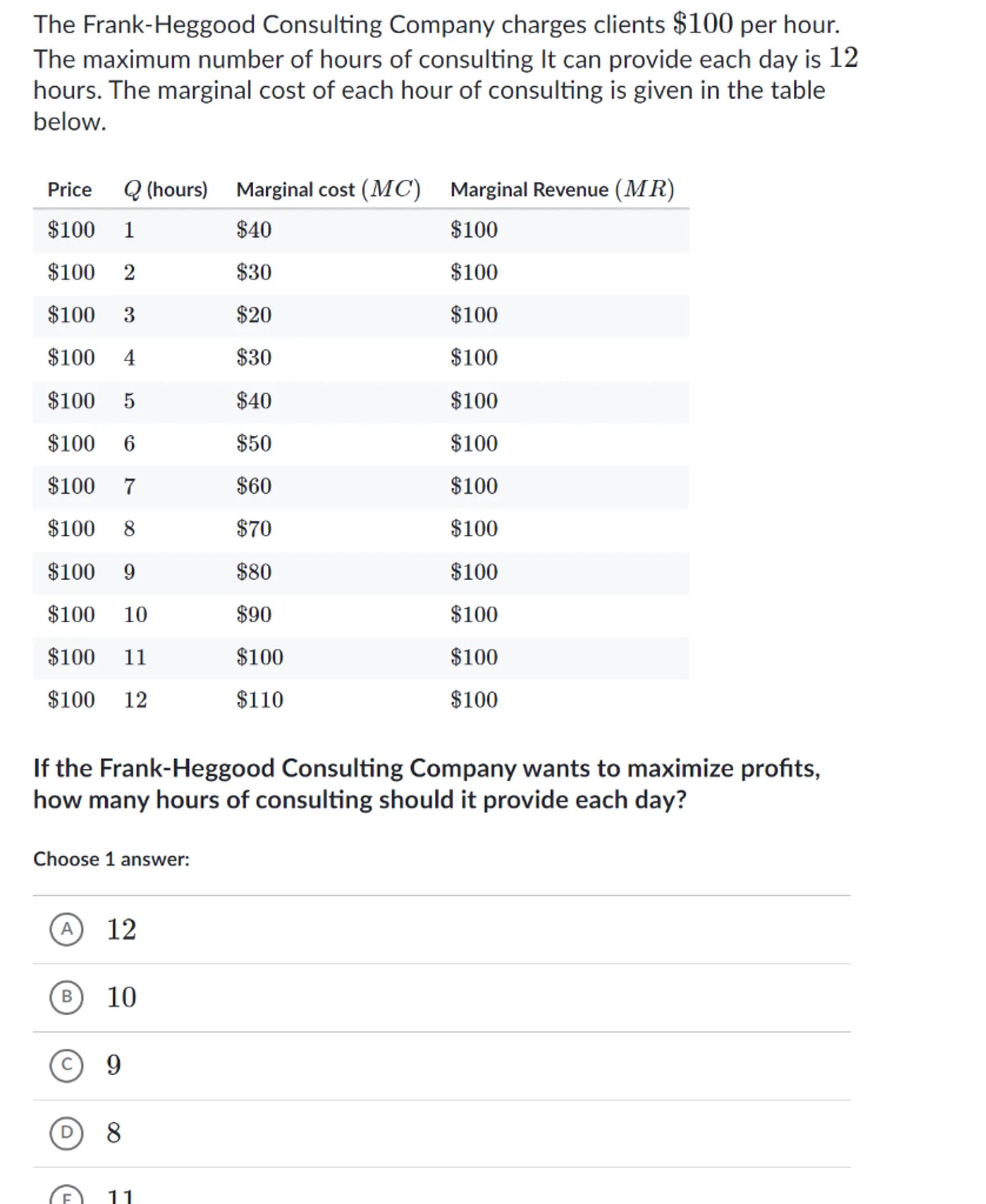The width and height of the screenshot is (986, 1204).
Task: Click the bold maximize profits question text
Action: pyautogui.click(x=426, y=784)
